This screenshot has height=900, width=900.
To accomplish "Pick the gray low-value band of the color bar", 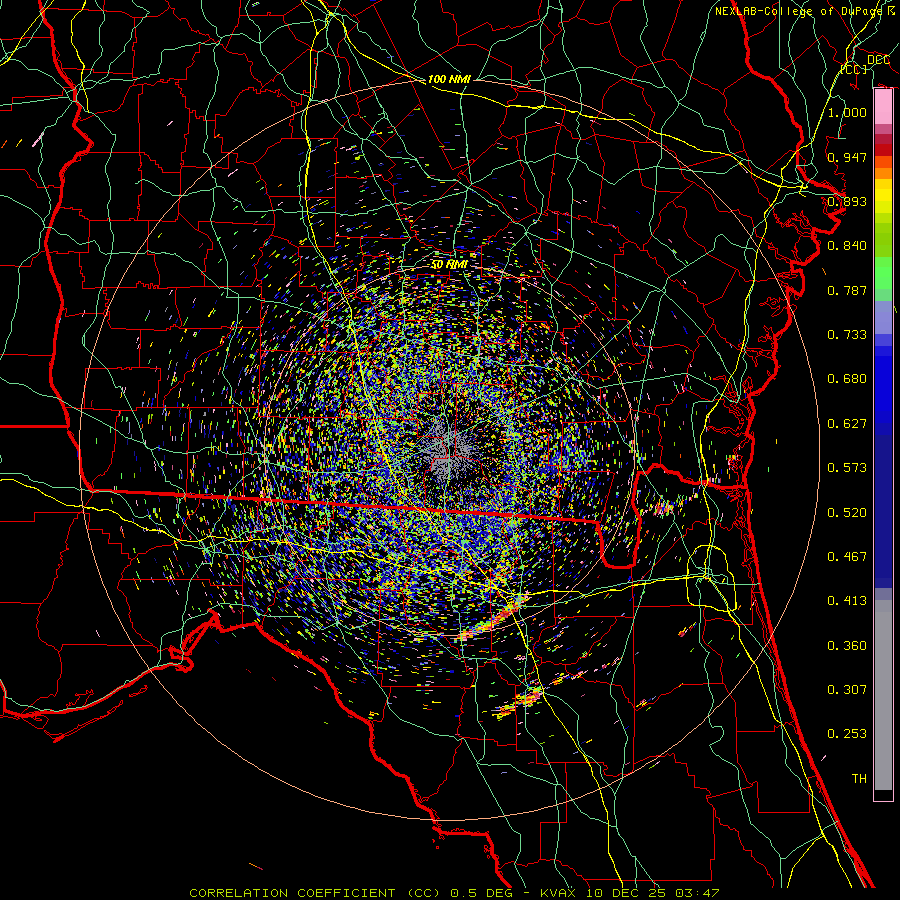I will pos(883,695).
